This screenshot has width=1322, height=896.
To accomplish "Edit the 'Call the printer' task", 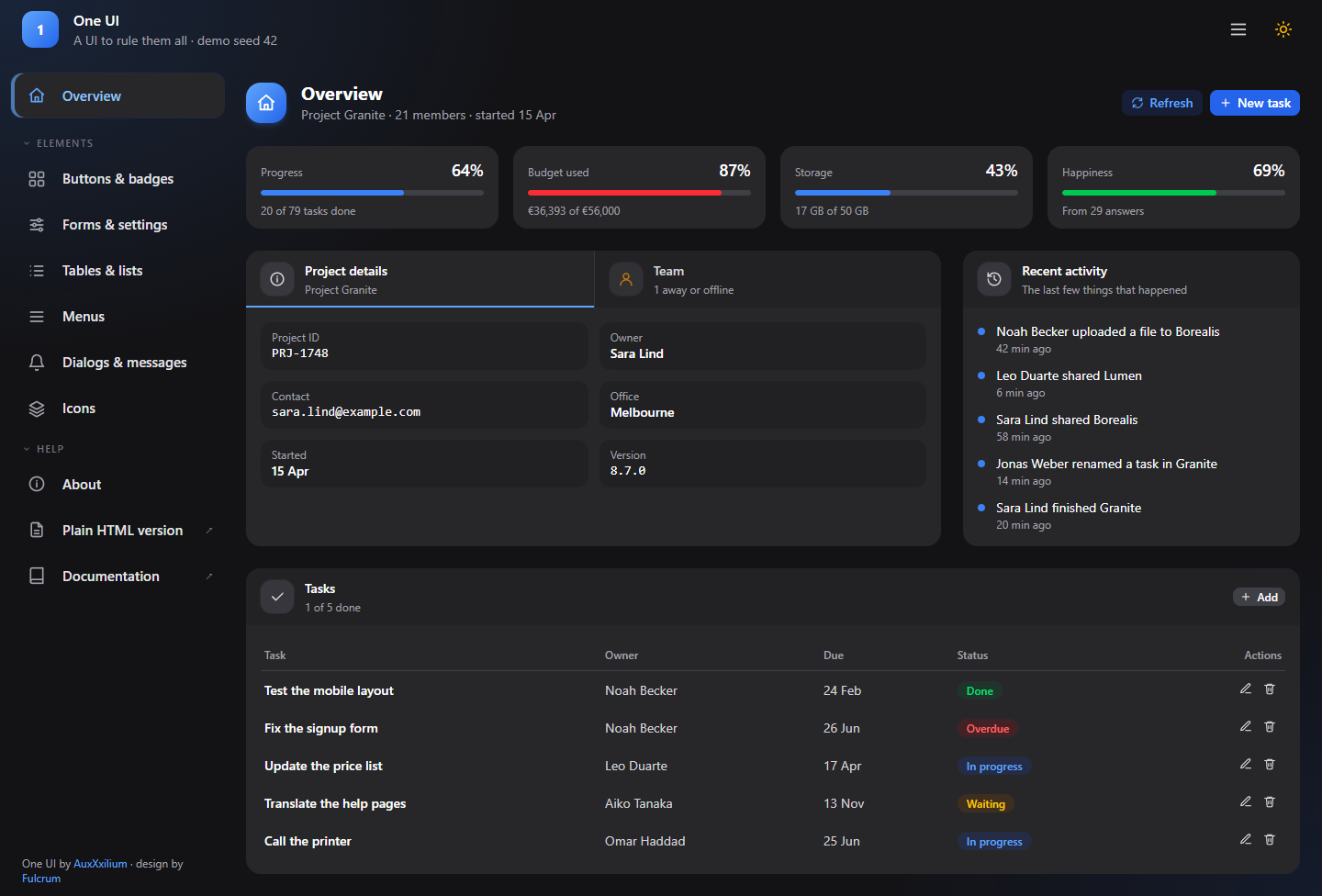I will coord(1246,839).
